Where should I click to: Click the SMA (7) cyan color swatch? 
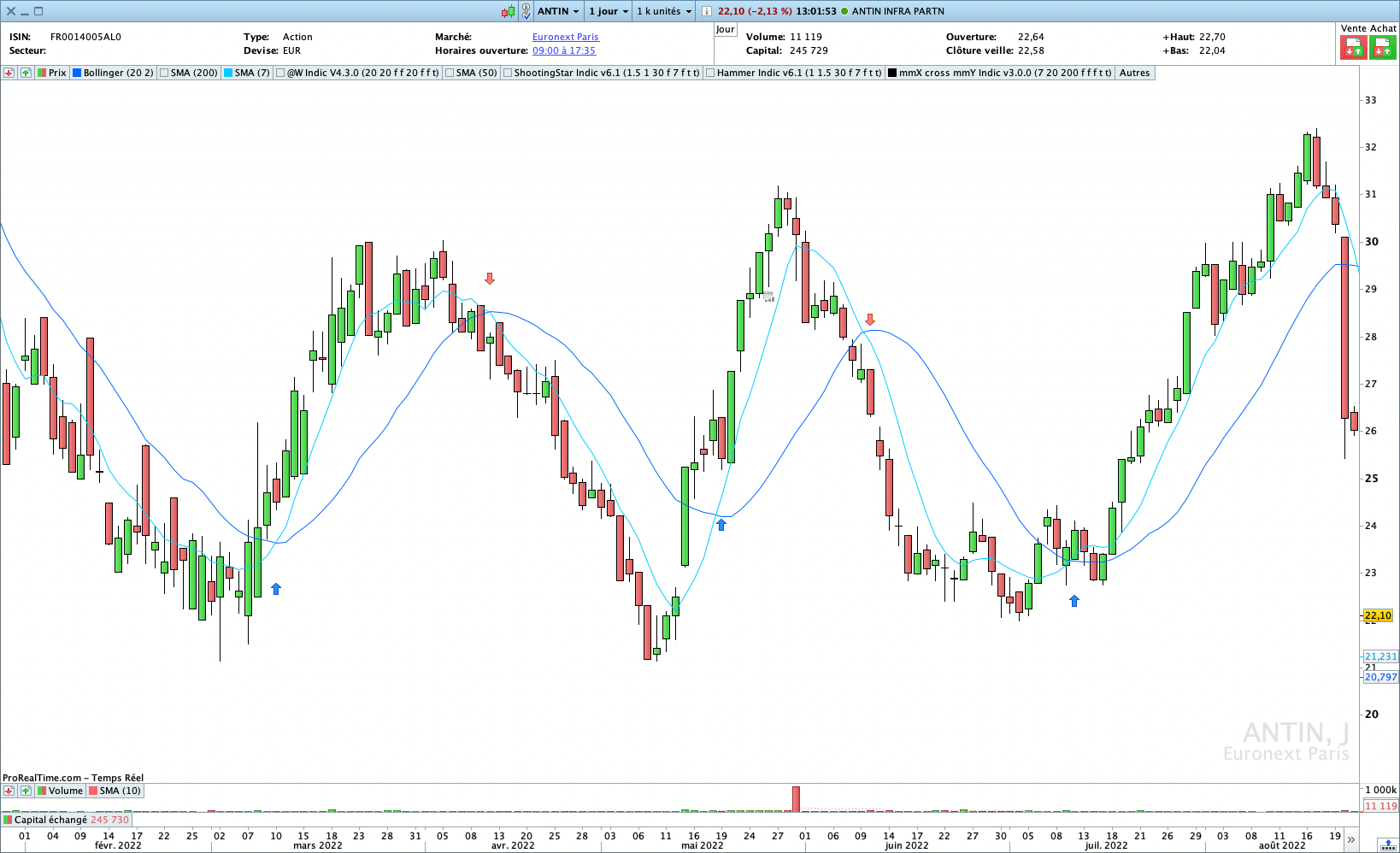click(228, 73)
